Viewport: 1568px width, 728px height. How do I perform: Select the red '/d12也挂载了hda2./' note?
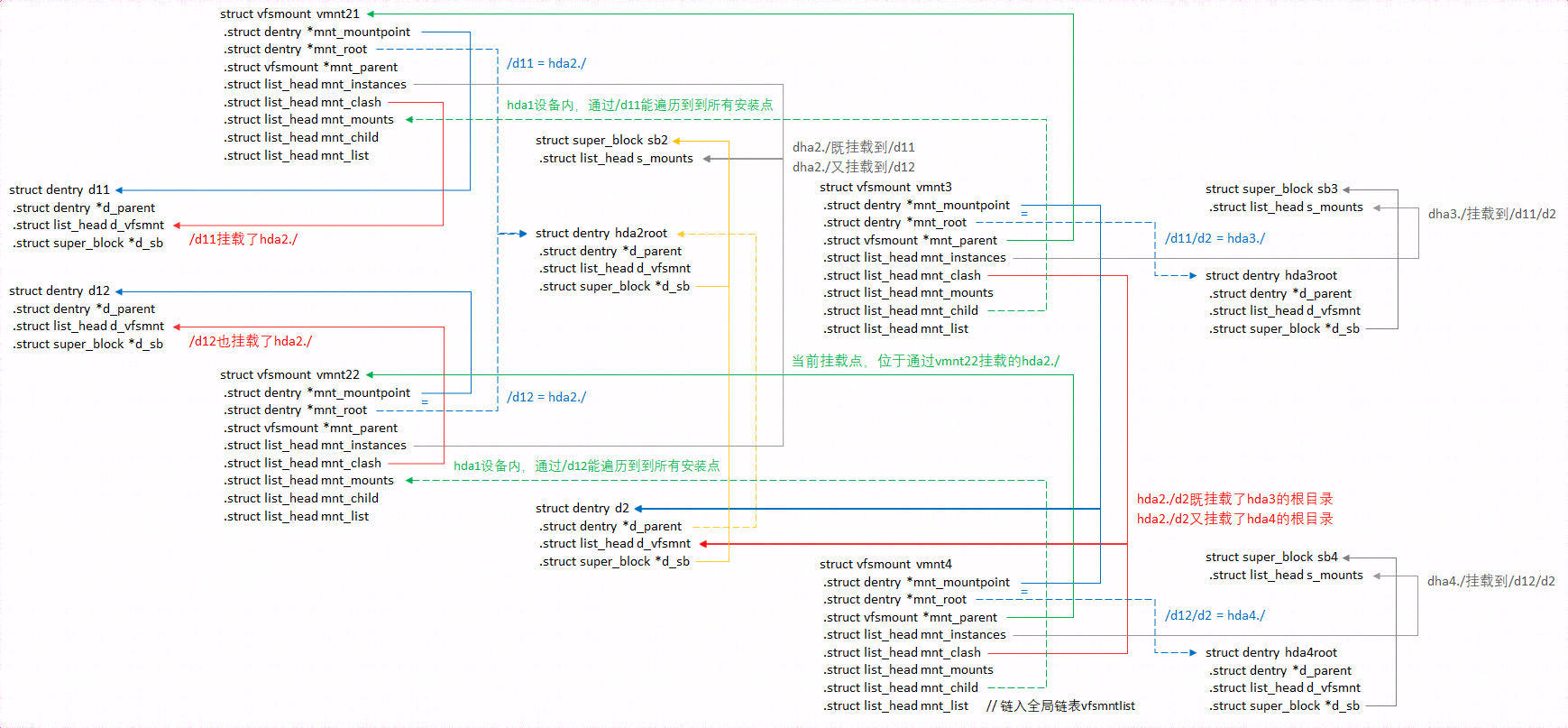251,341
